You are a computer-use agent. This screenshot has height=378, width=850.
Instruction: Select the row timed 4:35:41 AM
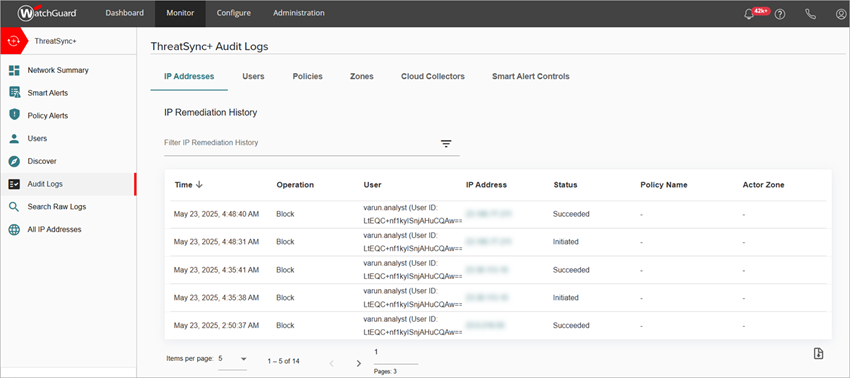pos(498,270)
